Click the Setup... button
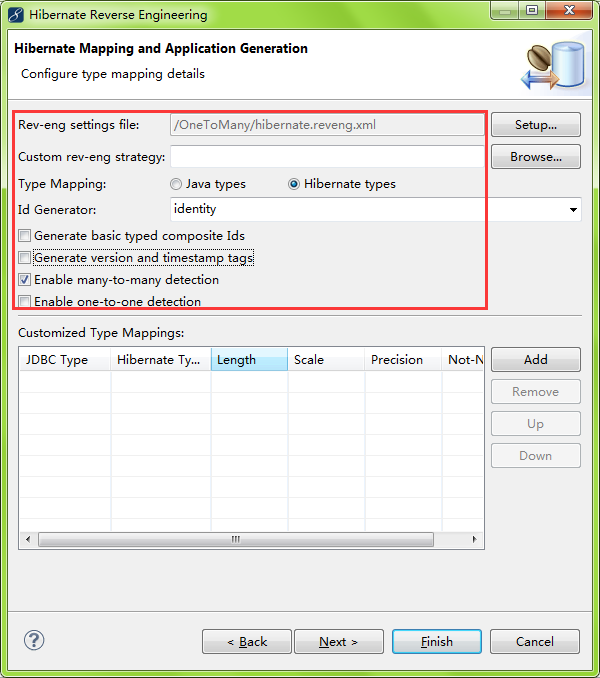 [536, 125]
